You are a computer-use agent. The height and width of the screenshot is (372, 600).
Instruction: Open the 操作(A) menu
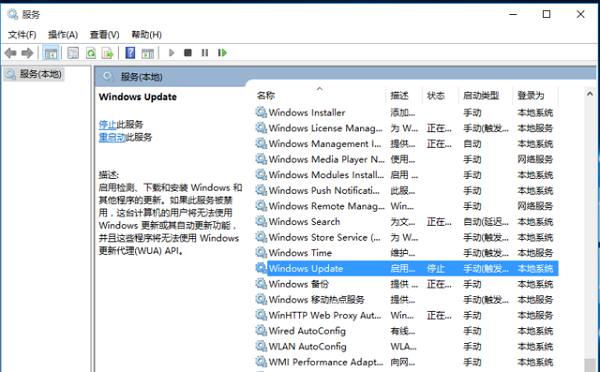63,35
